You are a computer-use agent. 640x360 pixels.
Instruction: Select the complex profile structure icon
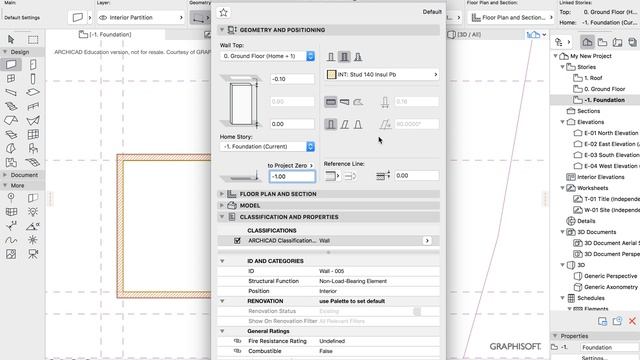pyautogui.click(x=358, y=57)
